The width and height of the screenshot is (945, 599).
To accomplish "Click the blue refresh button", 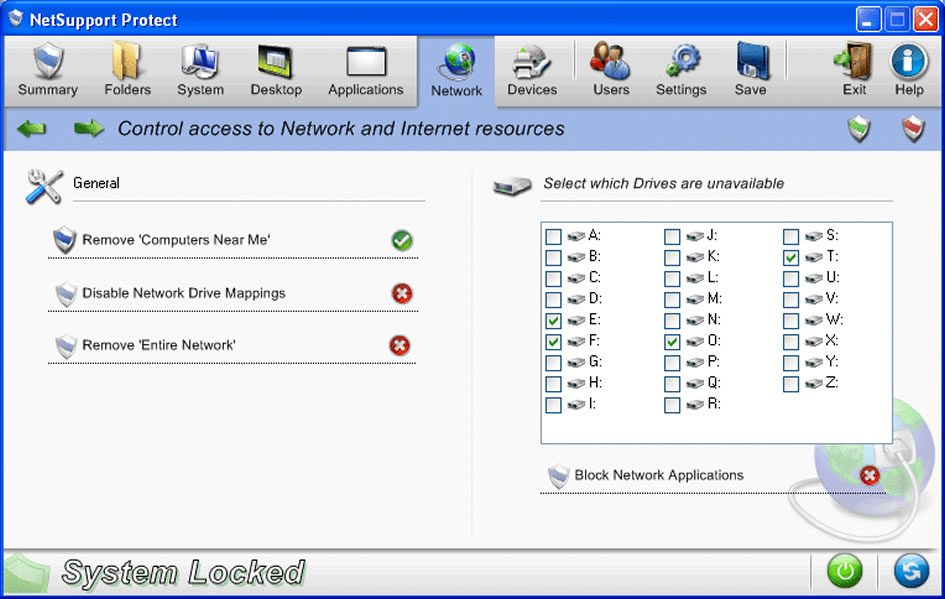I will [x=911, y=571].
